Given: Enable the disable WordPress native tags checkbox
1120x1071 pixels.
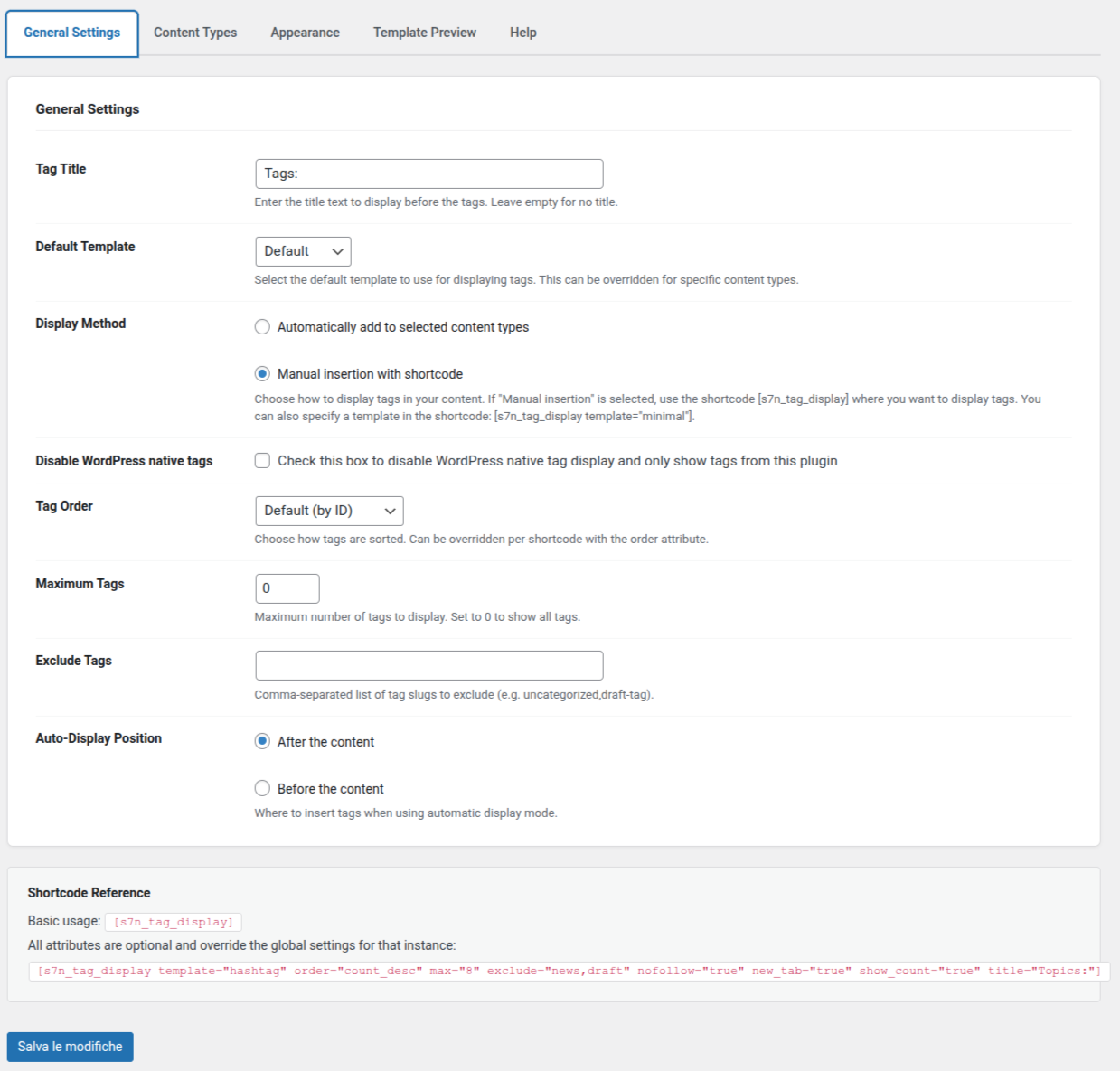Looking at the screenshot, I should point(262,461).
